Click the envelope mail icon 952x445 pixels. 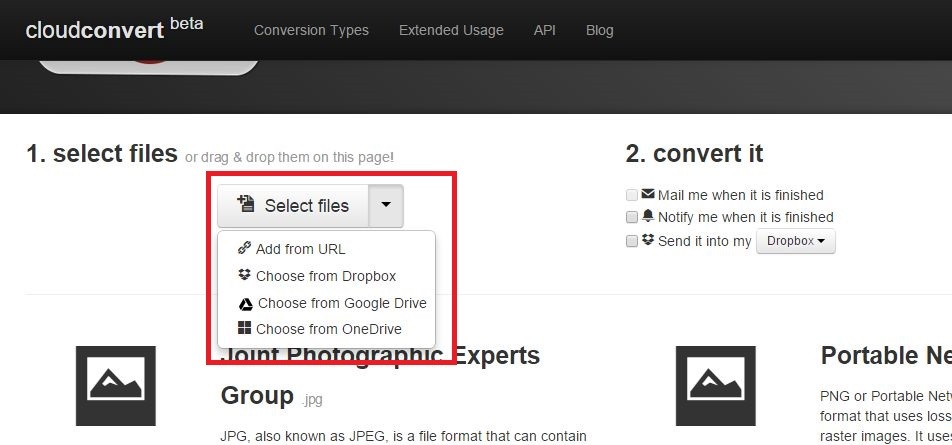click(x=648, y=194)
